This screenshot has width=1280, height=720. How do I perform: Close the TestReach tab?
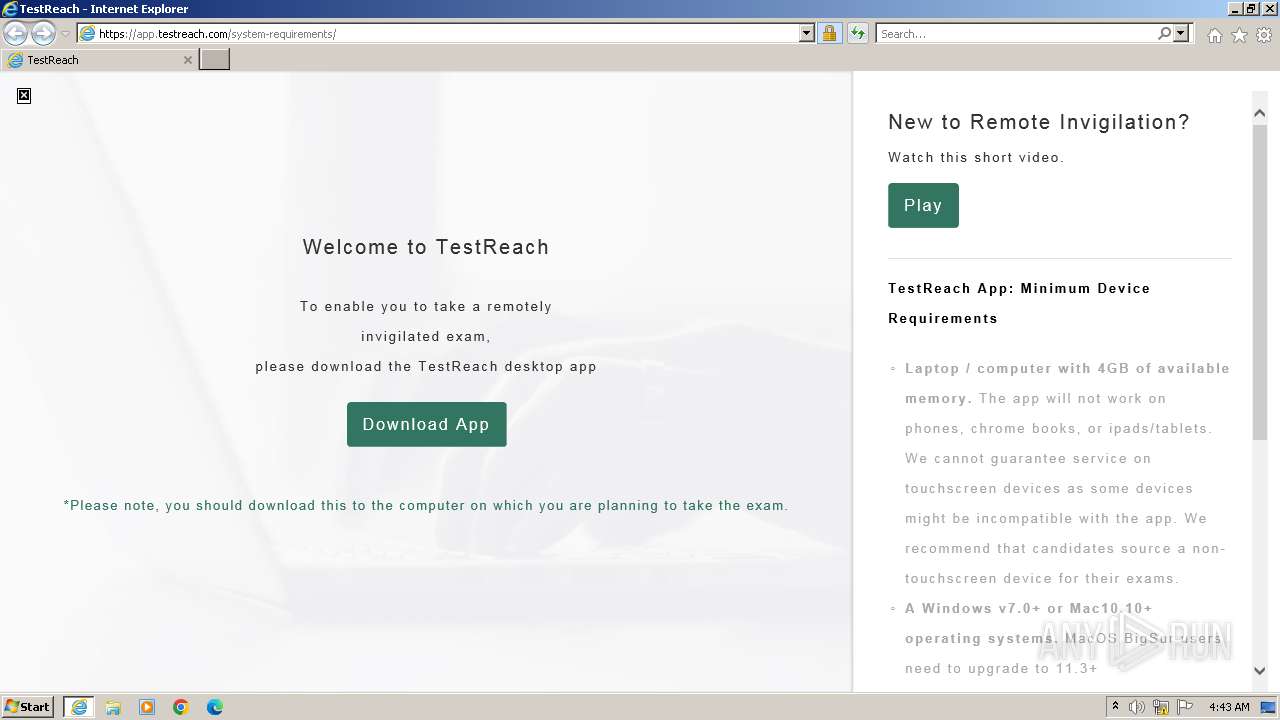coord(187,60)
